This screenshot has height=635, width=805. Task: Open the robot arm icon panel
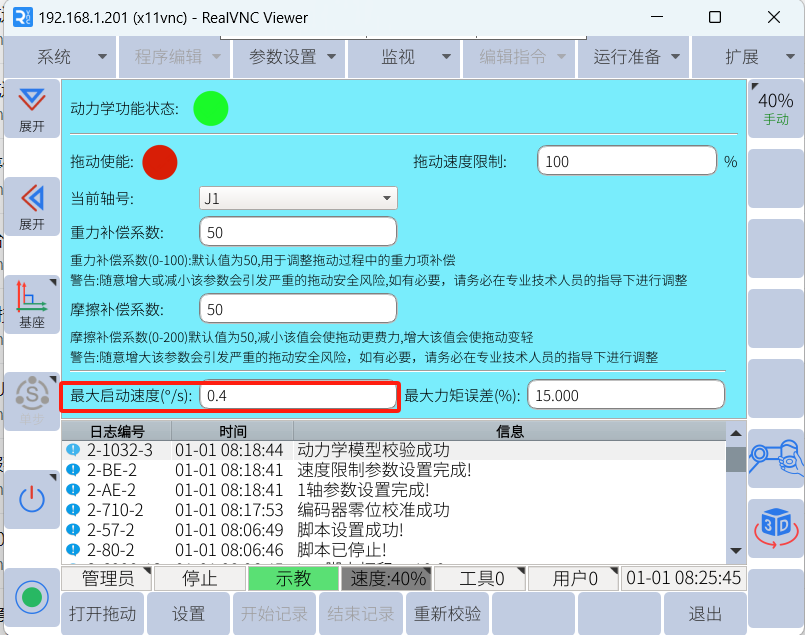[x=775, y=455]
